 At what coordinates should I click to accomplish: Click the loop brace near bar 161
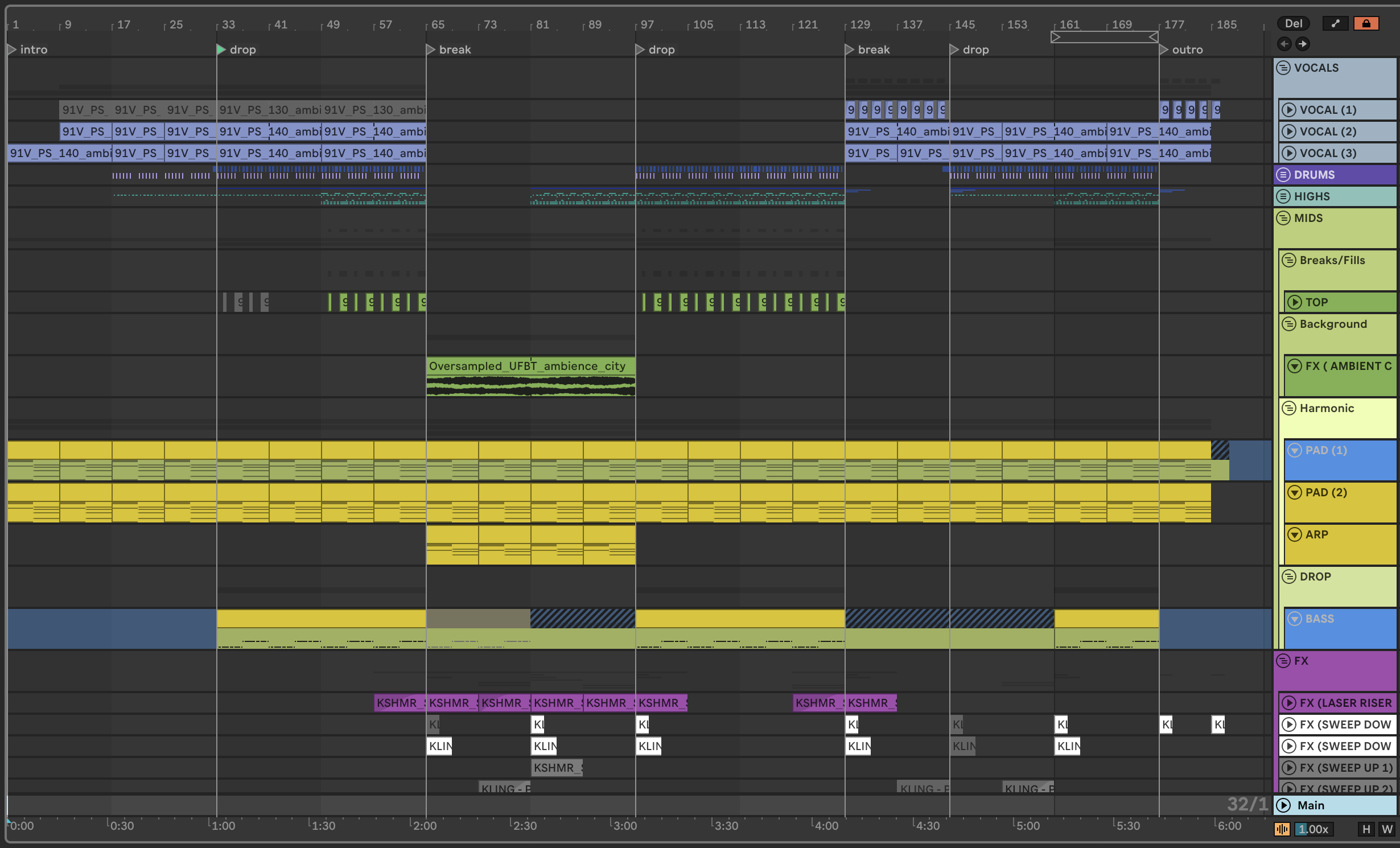point(1104,37)
